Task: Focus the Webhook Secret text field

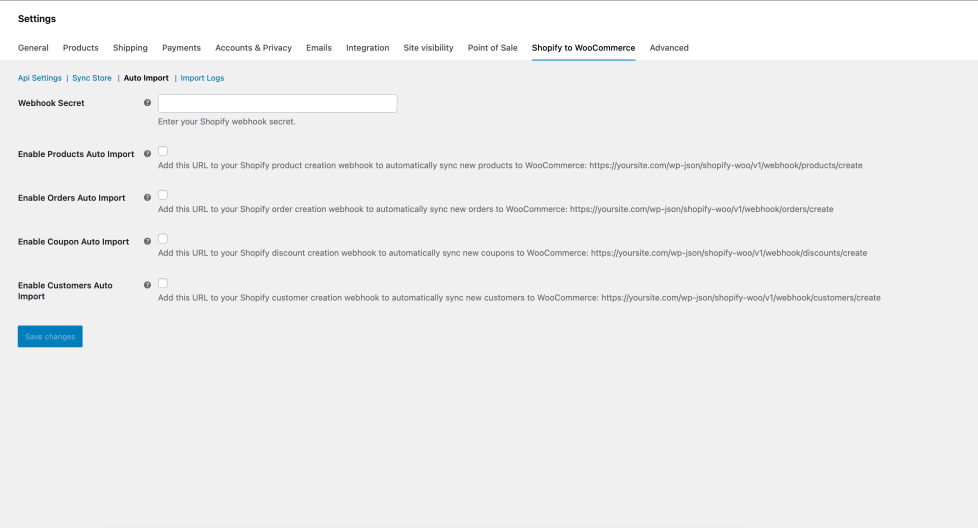Action: (277, 104)
